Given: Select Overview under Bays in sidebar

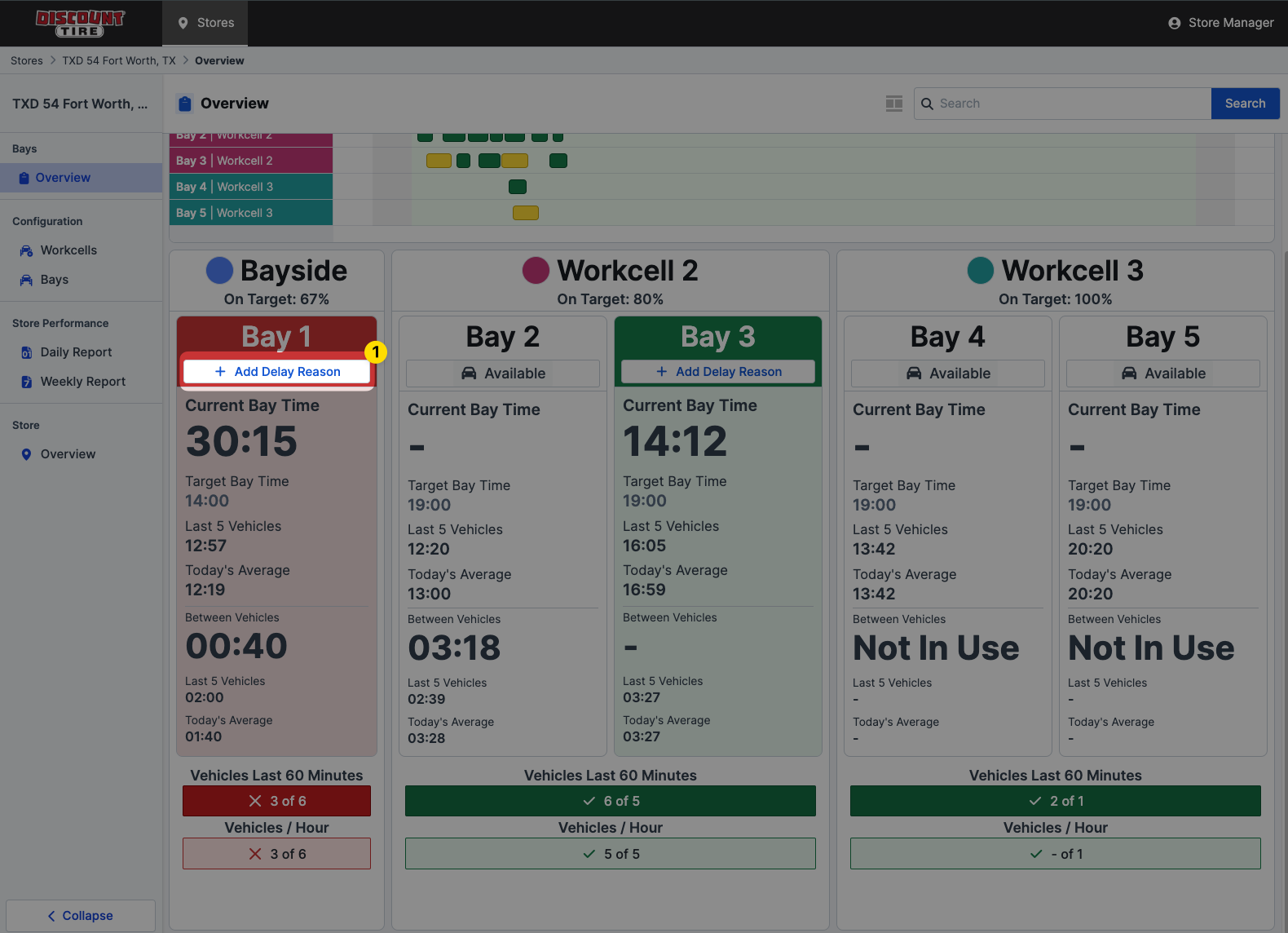Looking at the screenshot, I should pos(63,178).
